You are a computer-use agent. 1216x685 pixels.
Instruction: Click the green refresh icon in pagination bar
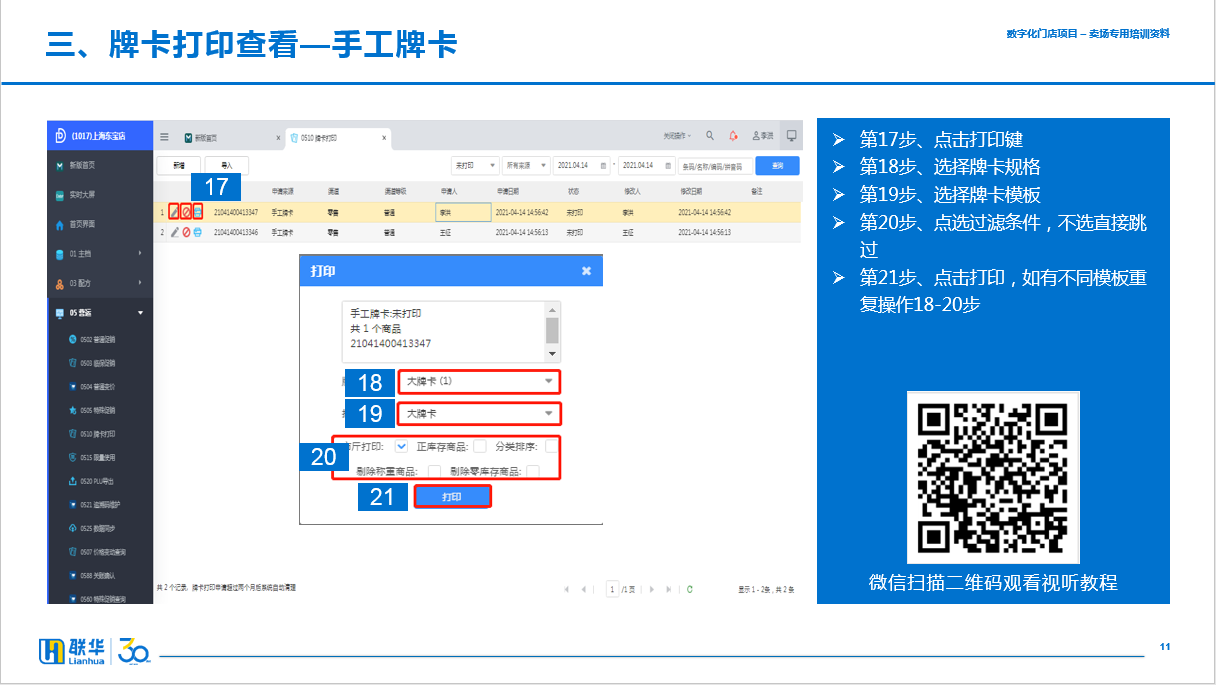[x=689, y=590]
